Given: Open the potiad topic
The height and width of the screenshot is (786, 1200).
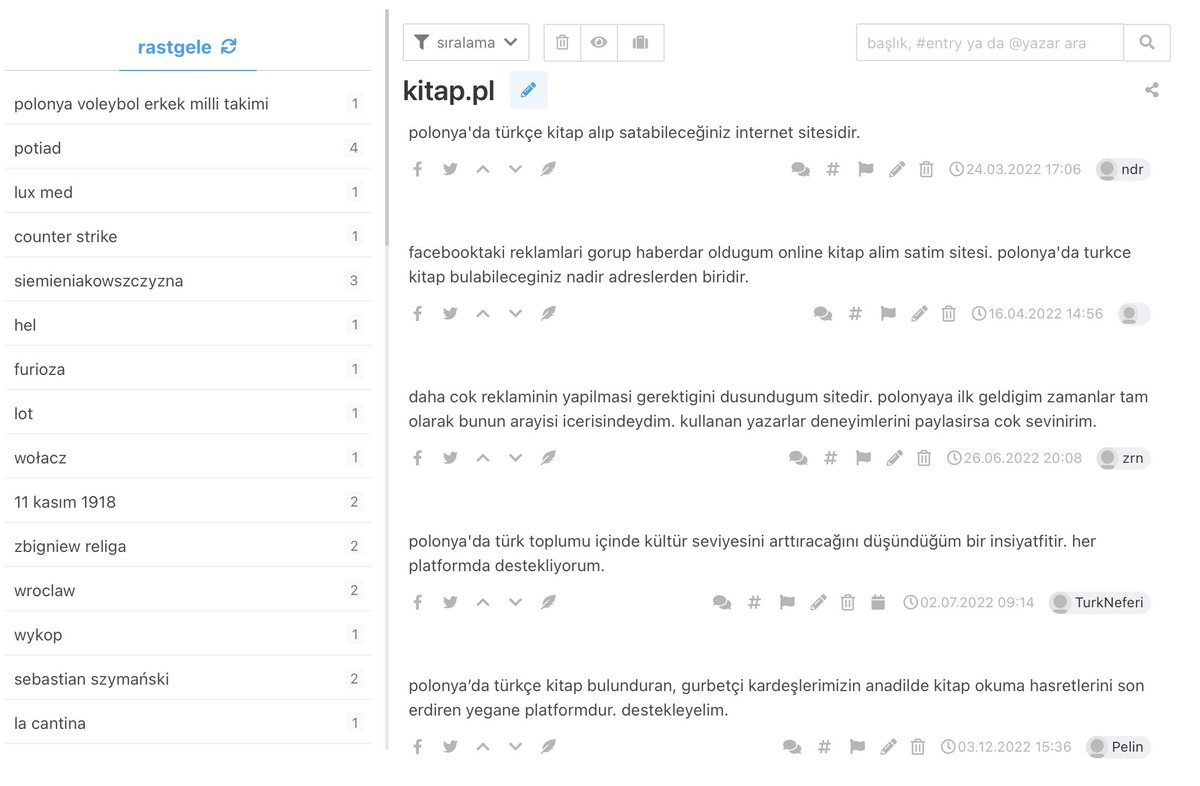Looking at the screenshot, I should tap(187, 148).
